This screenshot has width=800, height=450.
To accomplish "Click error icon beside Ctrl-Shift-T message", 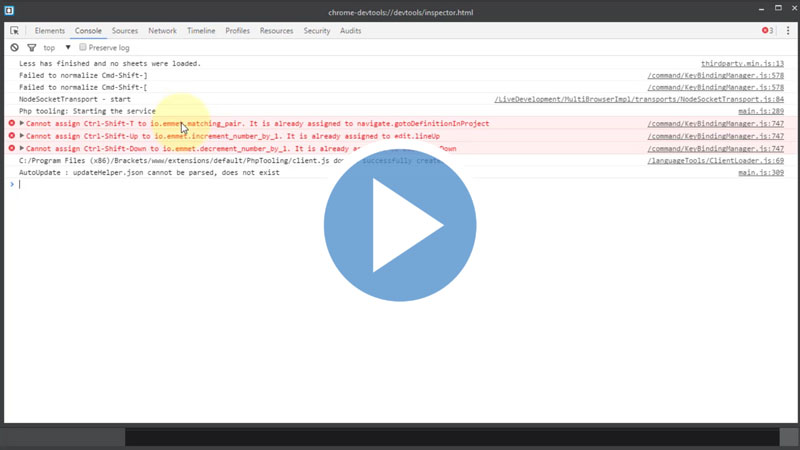I will [x=12, y=123].
